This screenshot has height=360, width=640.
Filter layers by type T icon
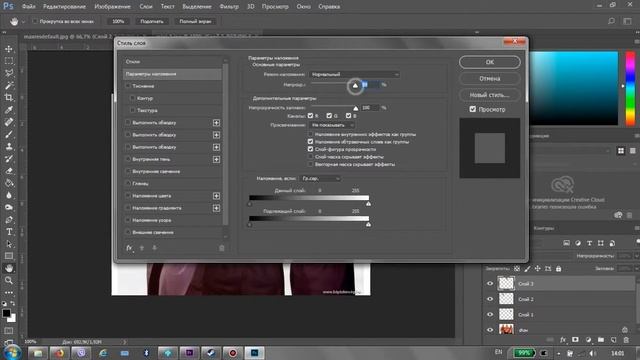click(589, 243)
